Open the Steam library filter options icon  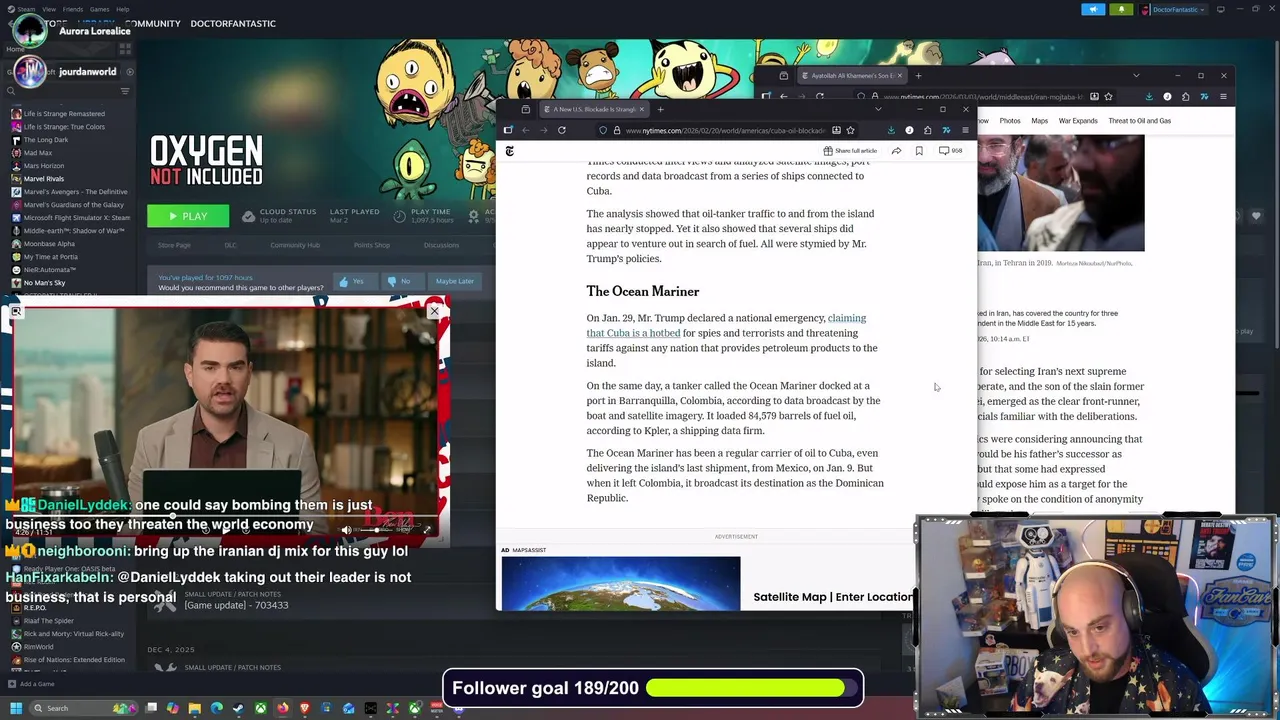[x=125, y=91]
